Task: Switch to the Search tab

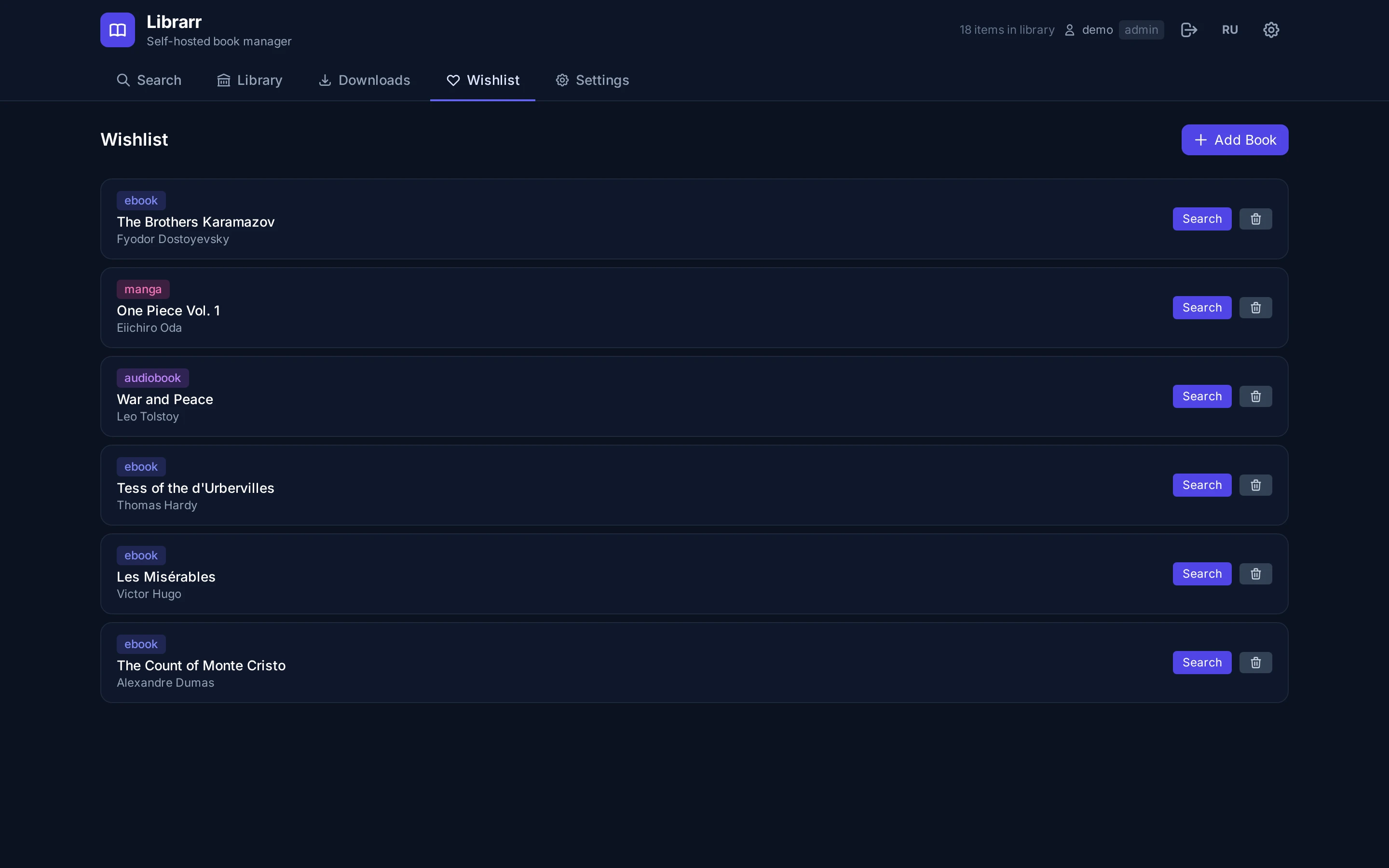Action: tap(149, 81)
